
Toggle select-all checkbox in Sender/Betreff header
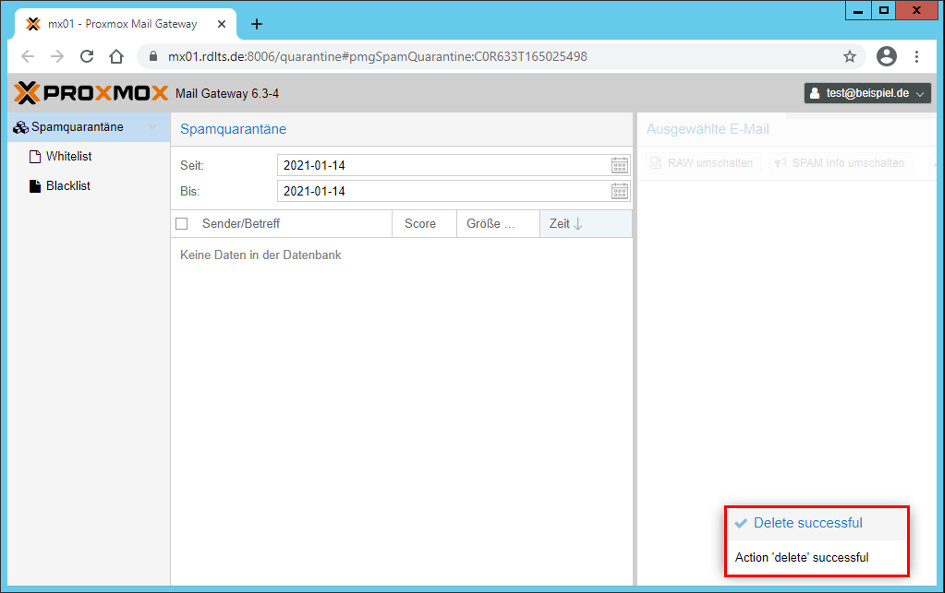(x=182, y=224)
